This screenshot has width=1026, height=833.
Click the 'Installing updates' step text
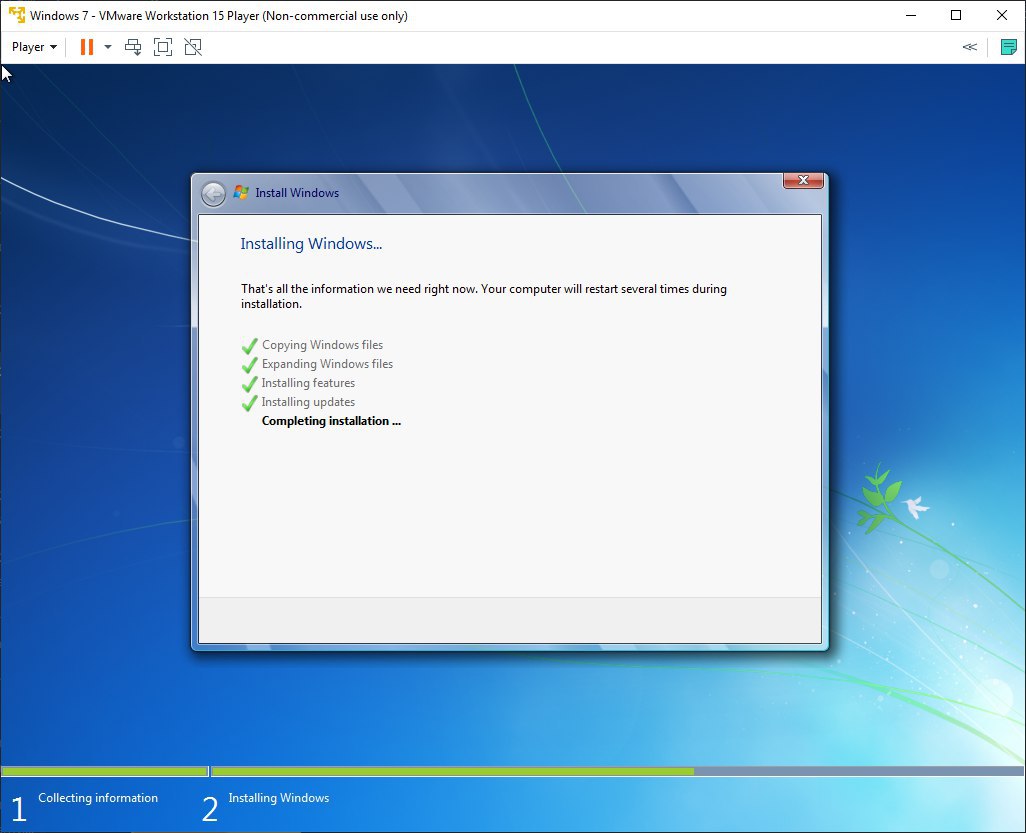pos(308,402)
